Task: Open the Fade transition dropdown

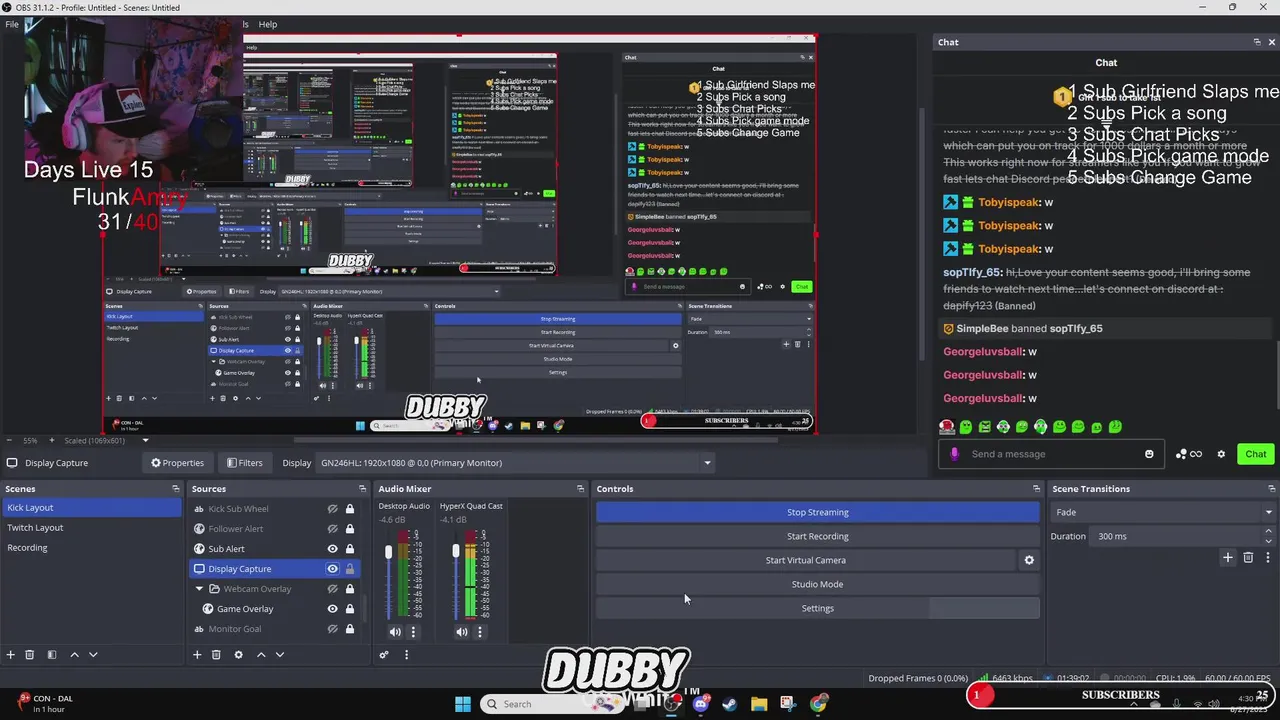Action: (x=1164, y=512)
